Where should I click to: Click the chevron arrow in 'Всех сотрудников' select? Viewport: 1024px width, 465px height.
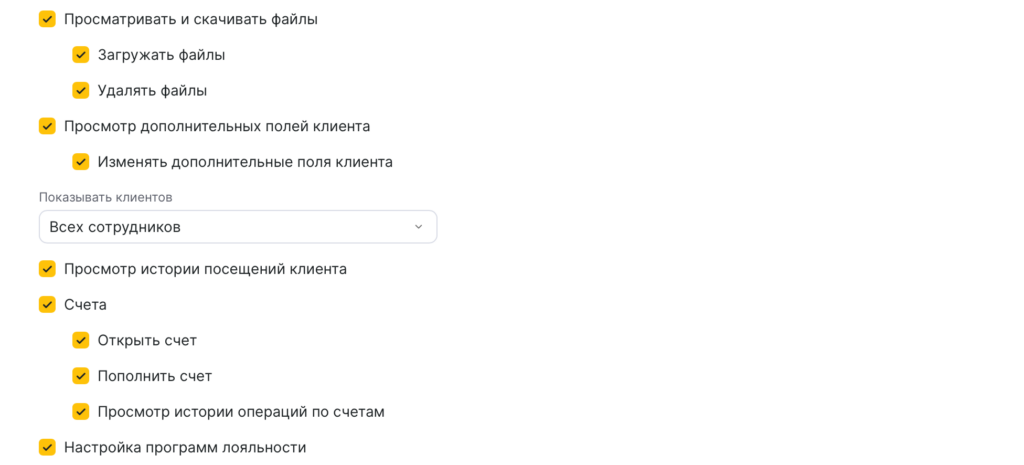(x=418, y=227)
